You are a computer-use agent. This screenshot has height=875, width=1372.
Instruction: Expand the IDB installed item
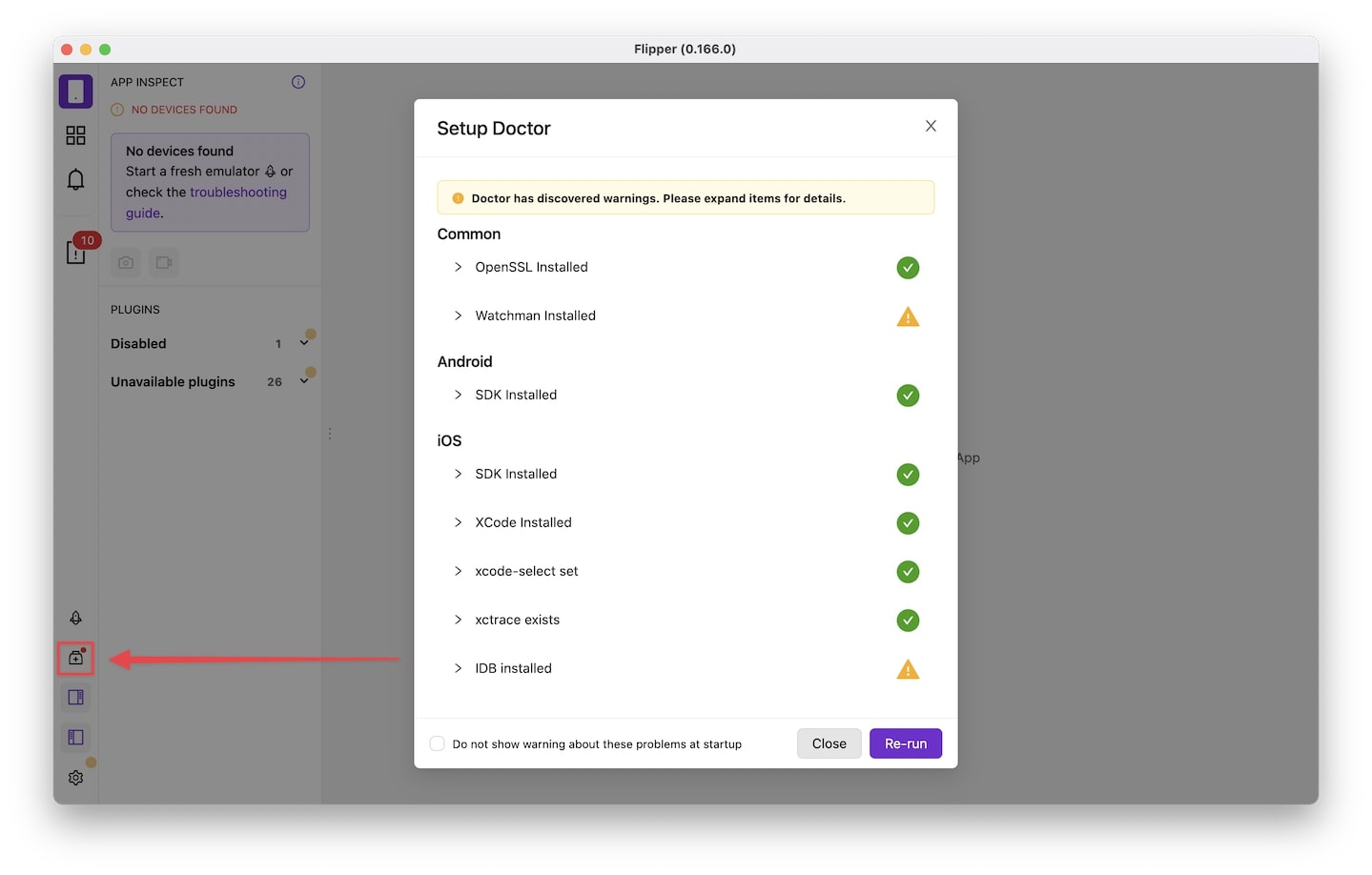[x=458, y=668]
